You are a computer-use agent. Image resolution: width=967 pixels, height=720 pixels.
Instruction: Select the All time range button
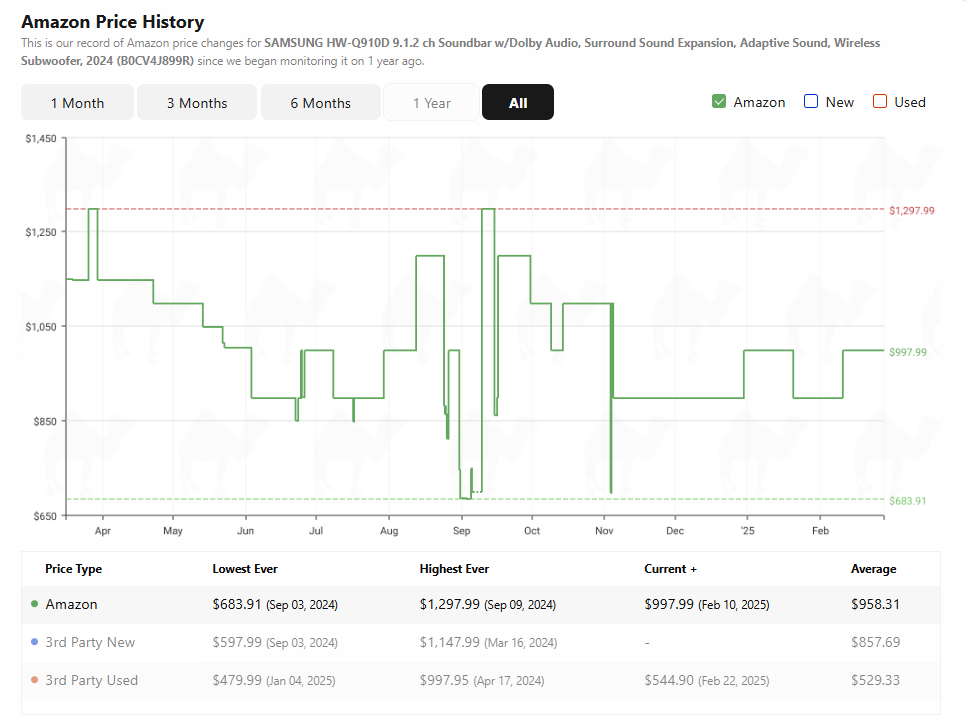pyautogui.click(x=518, y=102)
